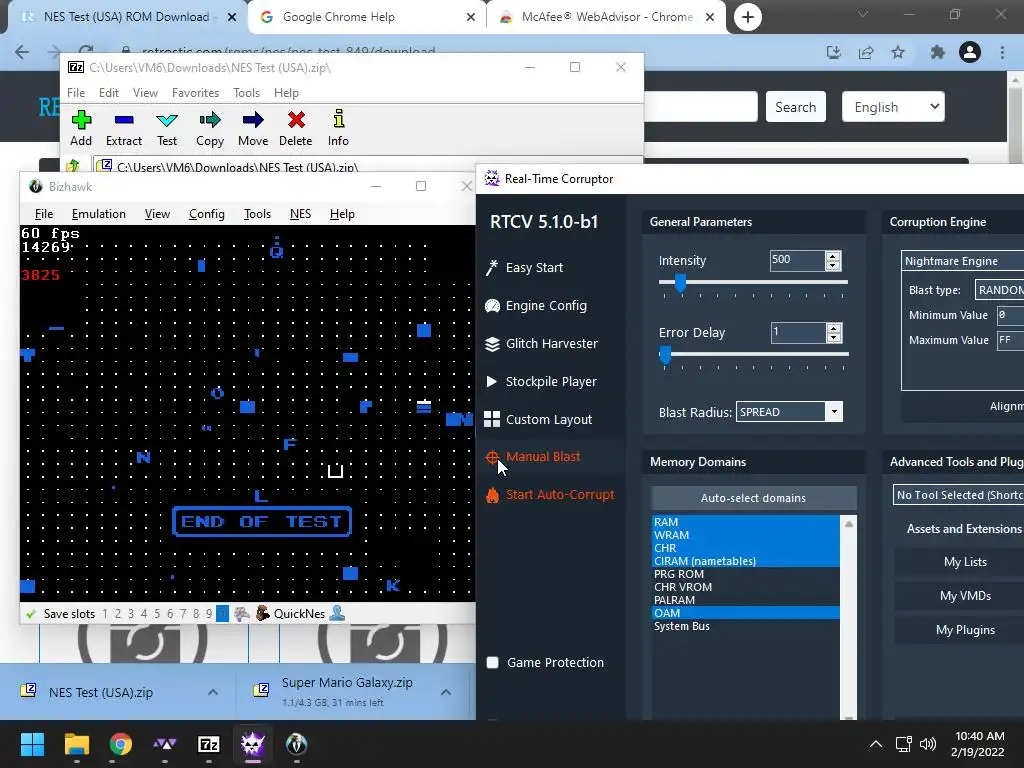The height and width of the screenshot is (768, 1024).
Task: Select save slot 5 in Bizhawk
Action: pos(157,614)
